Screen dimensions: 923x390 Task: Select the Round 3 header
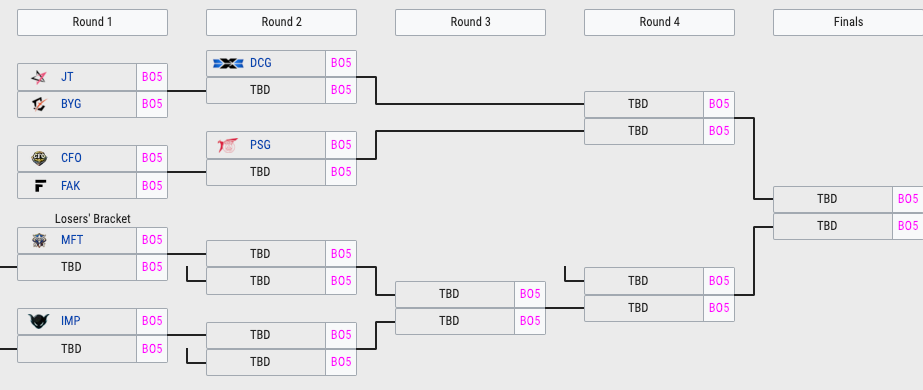click(x=470, y=22)
